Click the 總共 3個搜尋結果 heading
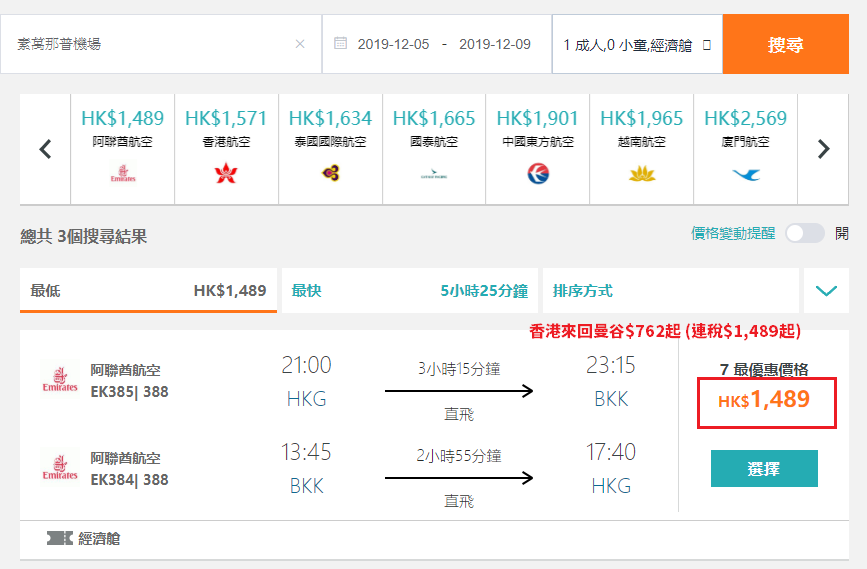867x569 pixels. (83, 237)
